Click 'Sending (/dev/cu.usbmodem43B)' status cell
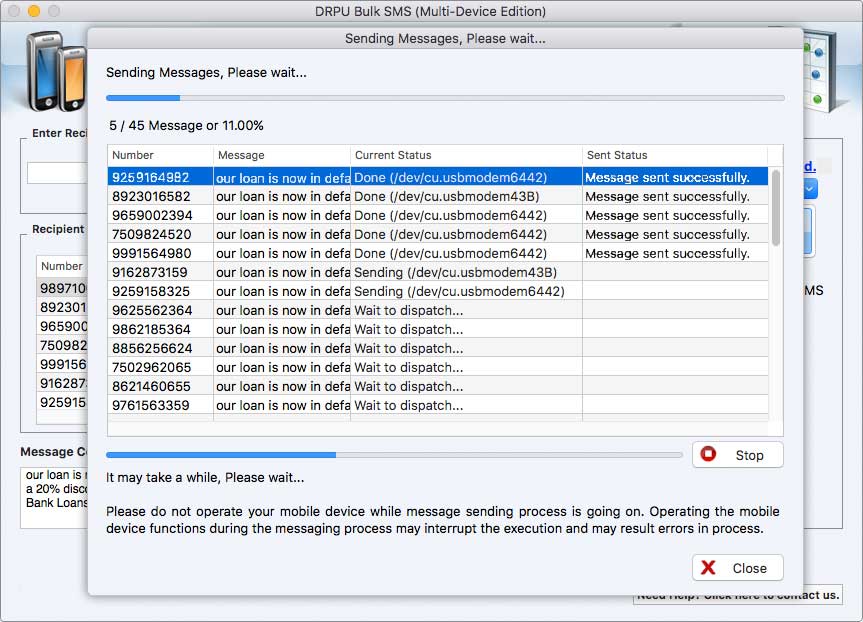Viewport: 863px width, 622px height. point(466,272)
